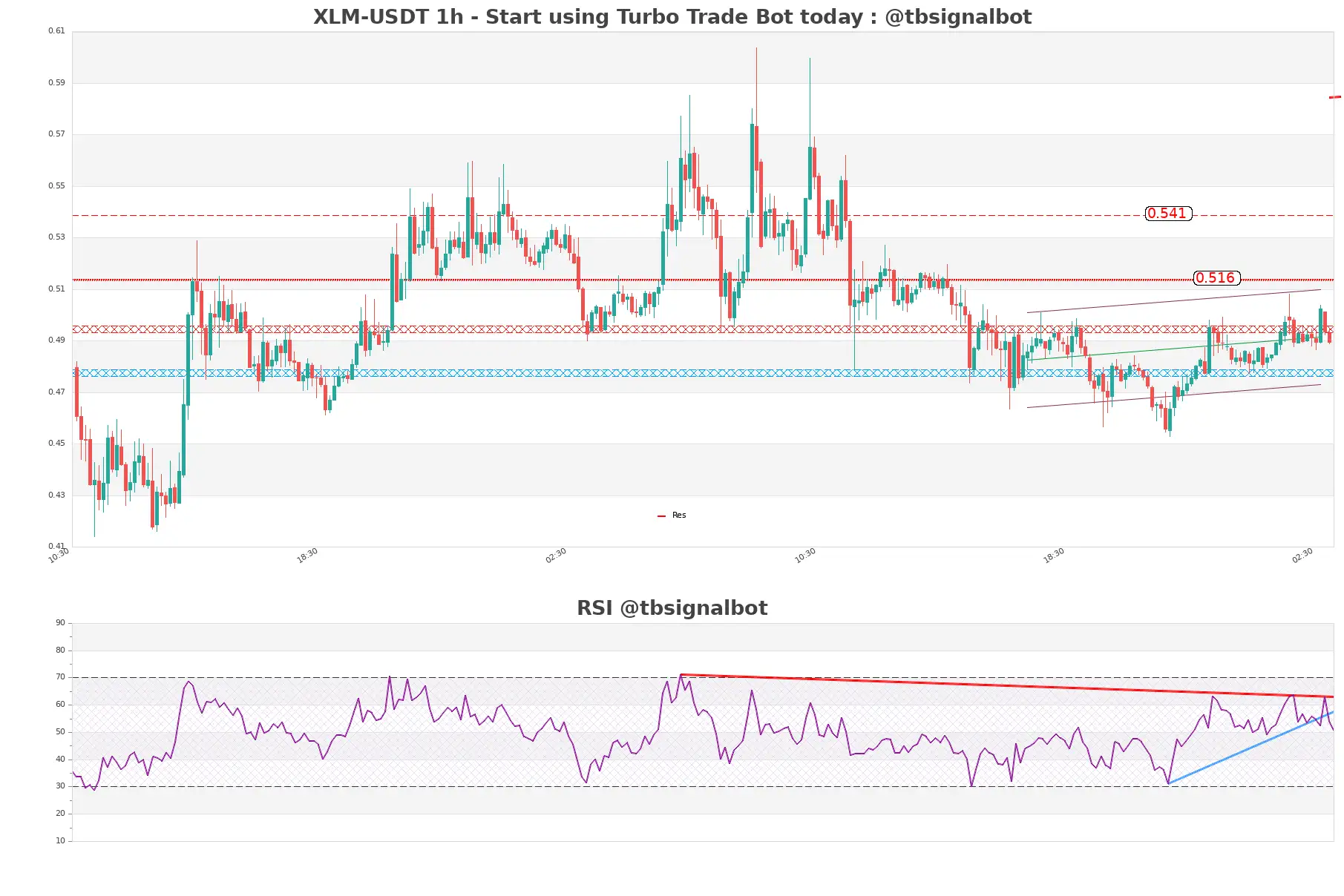Image resolution: width=1344 pixels, height=896 pixels.
Task: Click the 0.541 resistance price label
Action: pyautogui.click(x=1168, y=214)
